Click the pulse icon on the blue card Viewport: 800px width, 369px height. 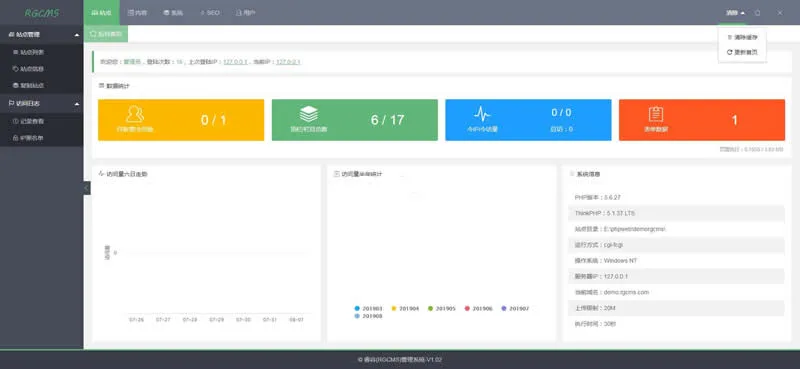[x=482, y=114]
